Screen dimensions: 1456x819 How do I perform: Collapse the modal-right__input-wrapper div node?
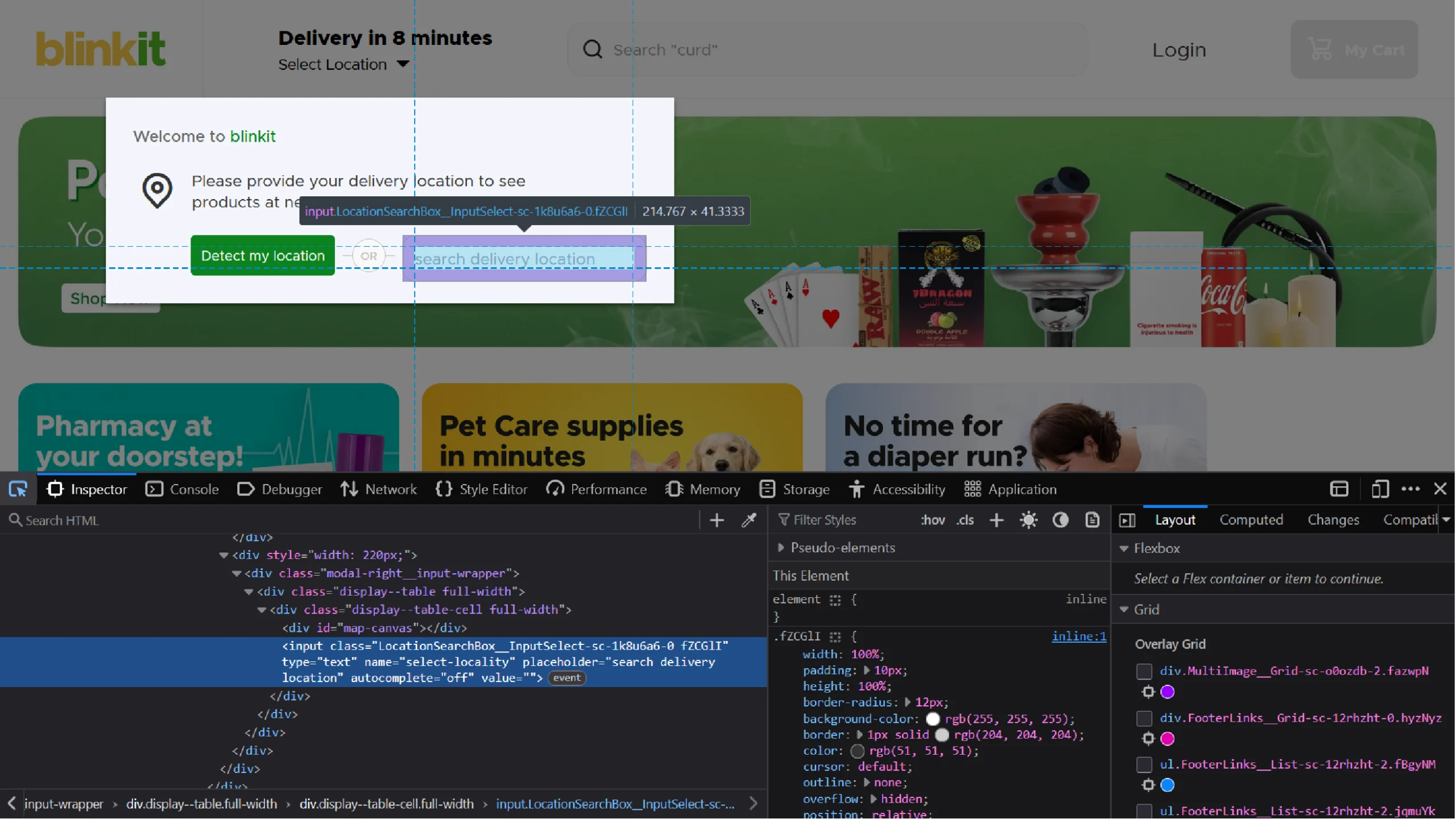[237, 574]
